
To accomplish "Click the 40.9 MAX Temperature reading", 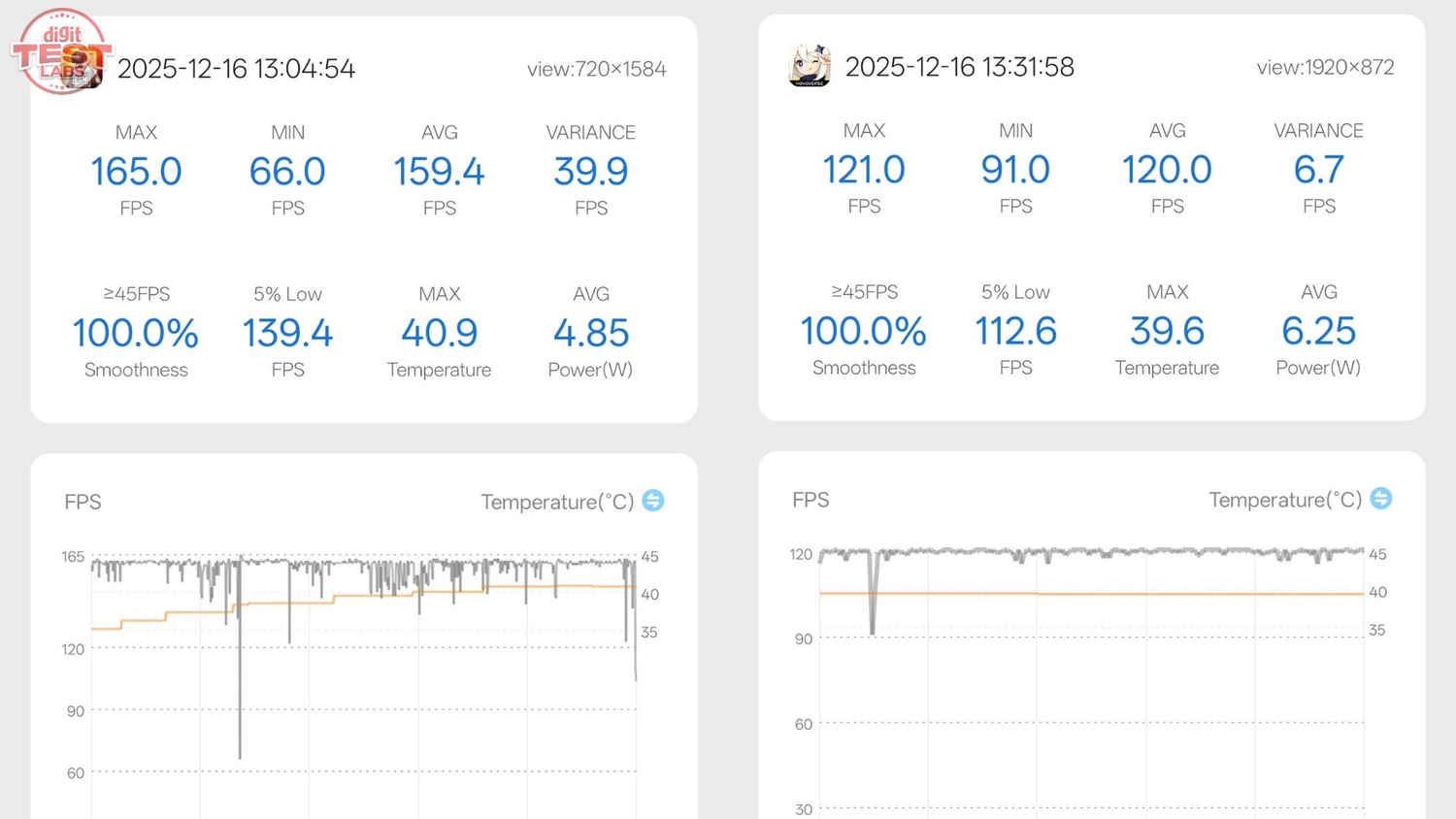I will [439, 333].
